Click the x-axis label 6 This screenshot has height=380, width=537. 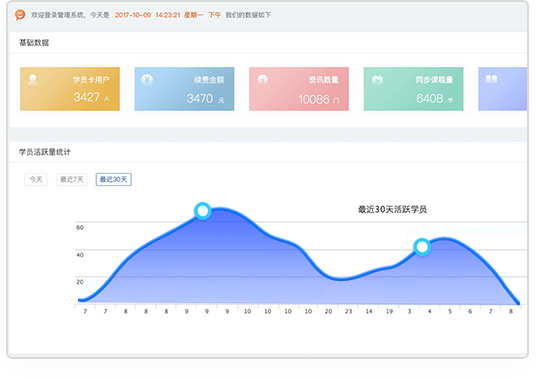470,312
